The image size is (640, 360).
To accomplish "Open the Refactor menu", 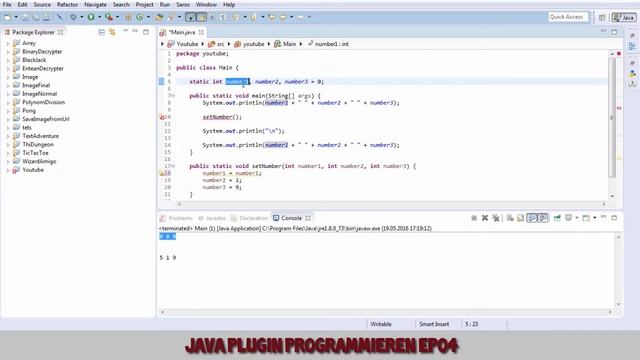I will pyautogui.click(x=67, y=4).
